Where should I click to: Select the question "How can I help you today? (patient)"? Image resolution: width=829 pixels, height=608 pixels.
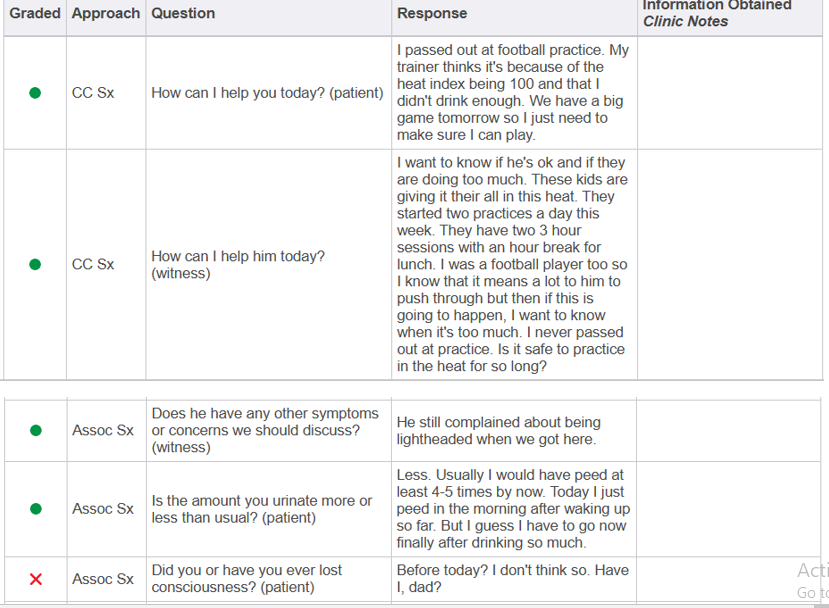(267, 93)
